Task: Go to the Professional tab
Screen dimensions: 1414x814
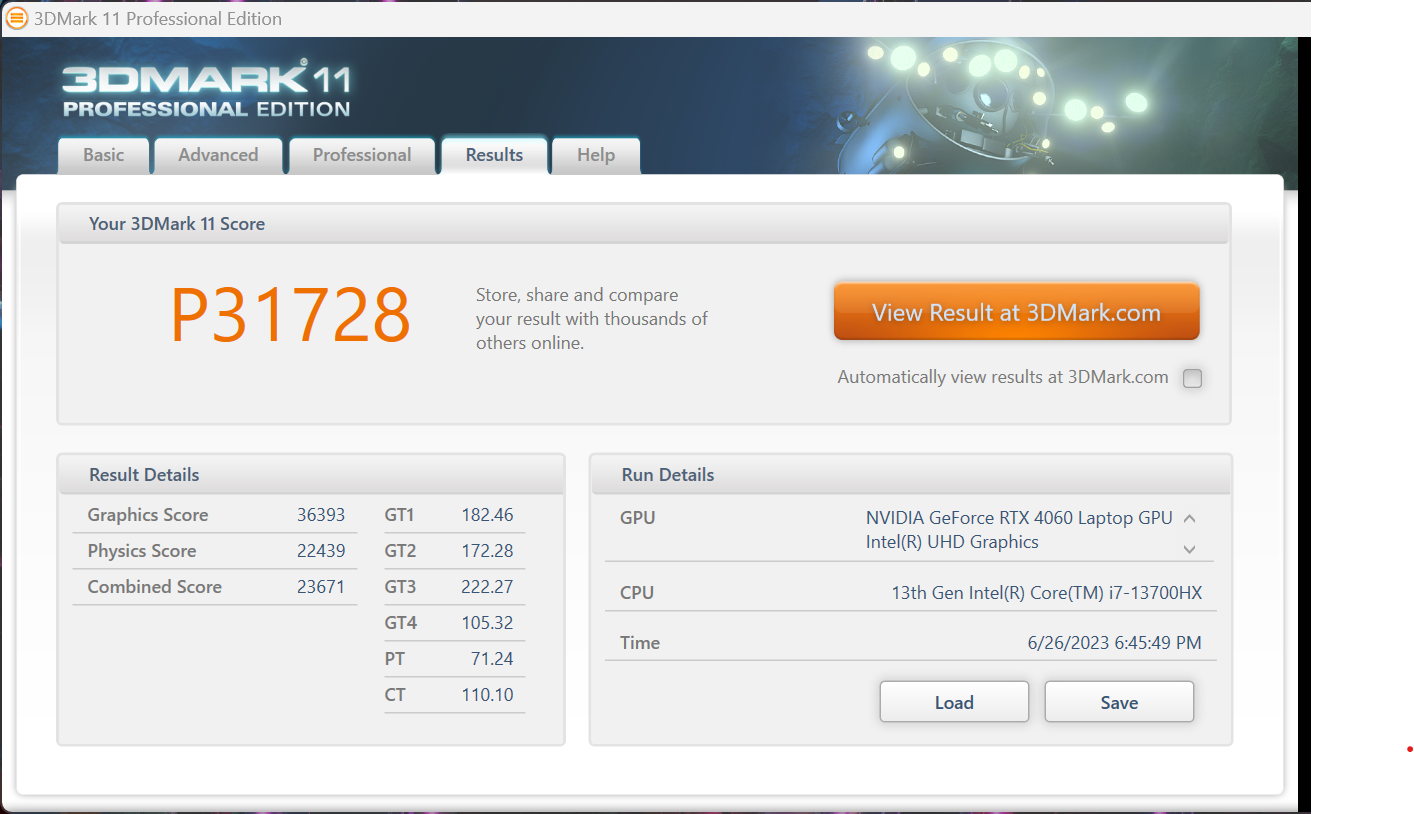Action: (362, 155)
